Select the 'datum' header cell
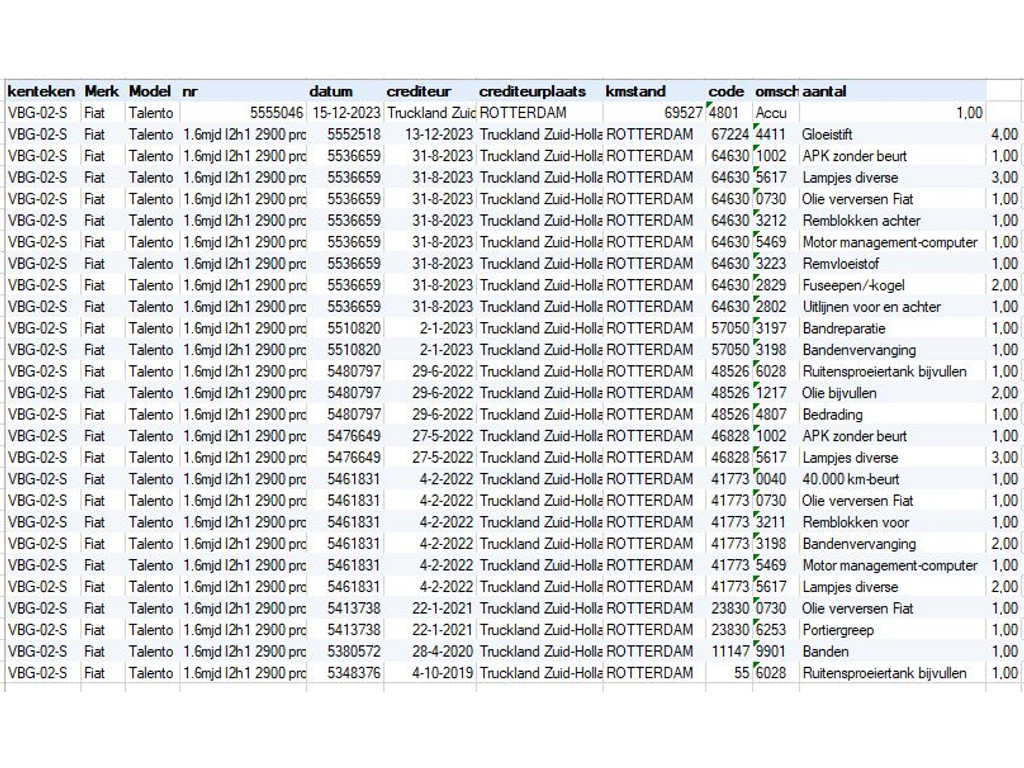This screenshot has width=1024, height=768. tap(345, 91)
